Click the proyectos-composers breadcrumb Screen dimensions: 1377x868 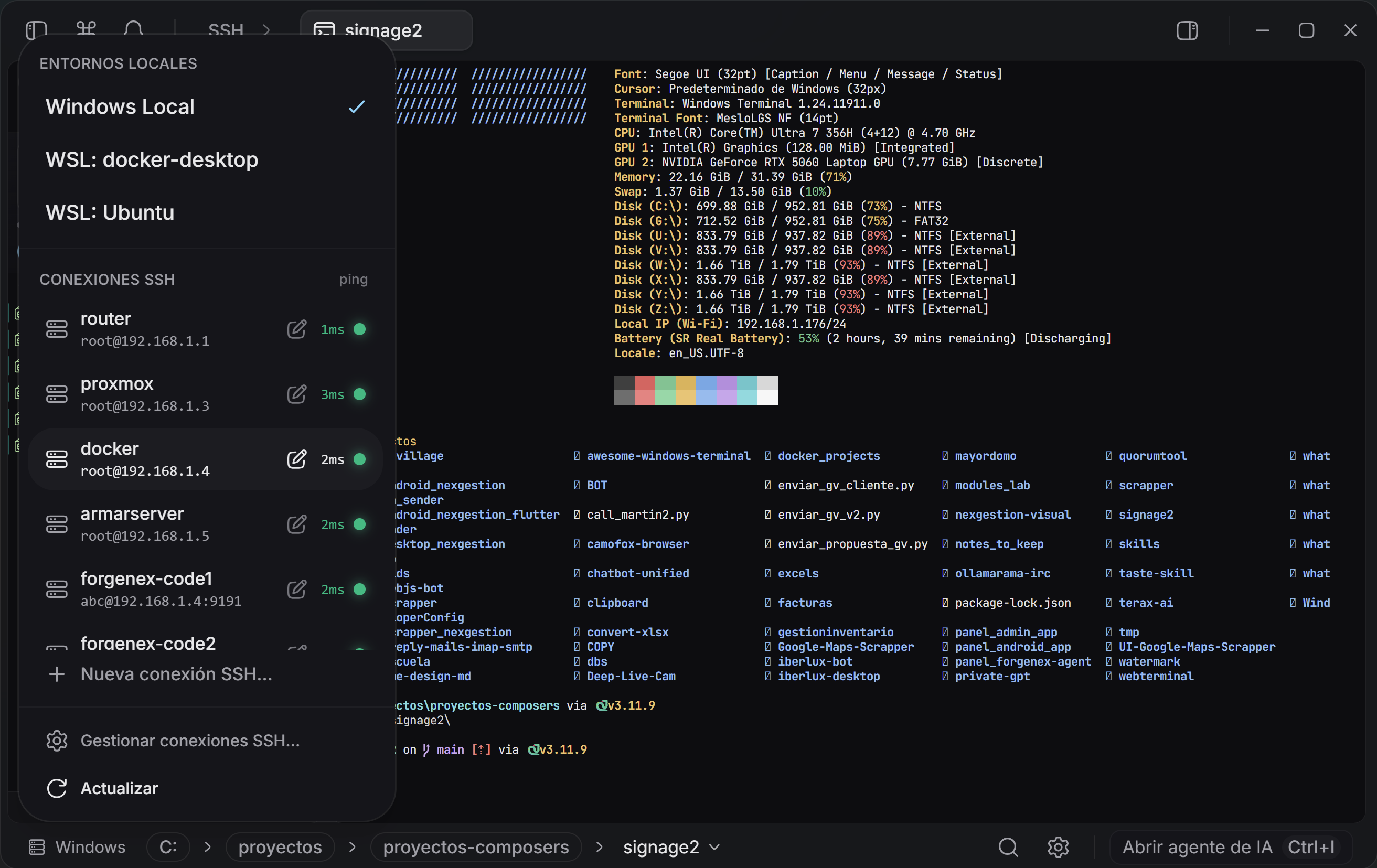[476, 847]
